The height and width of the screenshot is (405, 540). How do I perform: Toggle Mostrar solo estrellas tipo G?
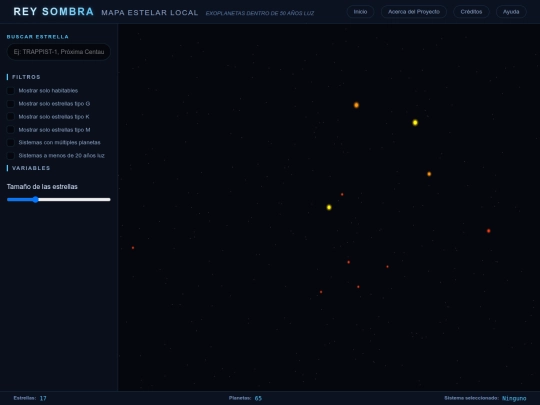pyautogui.click(x=11, y=104)
